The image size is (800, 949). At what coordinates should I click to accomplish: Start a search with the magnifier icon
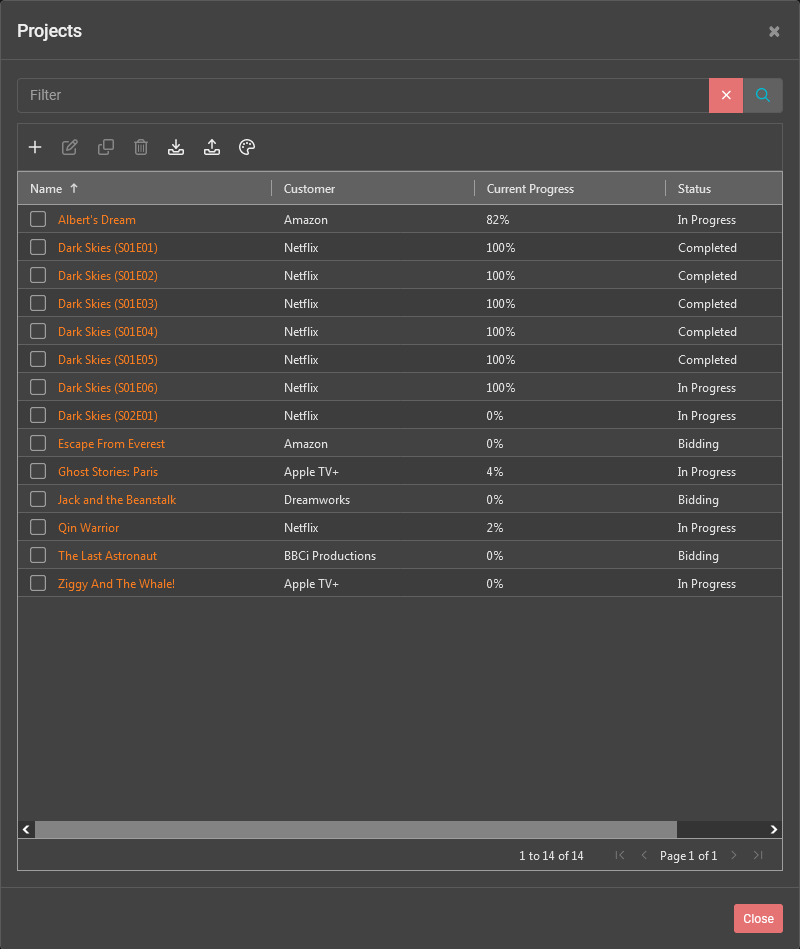pyautogui.click(x=762, y=95)
